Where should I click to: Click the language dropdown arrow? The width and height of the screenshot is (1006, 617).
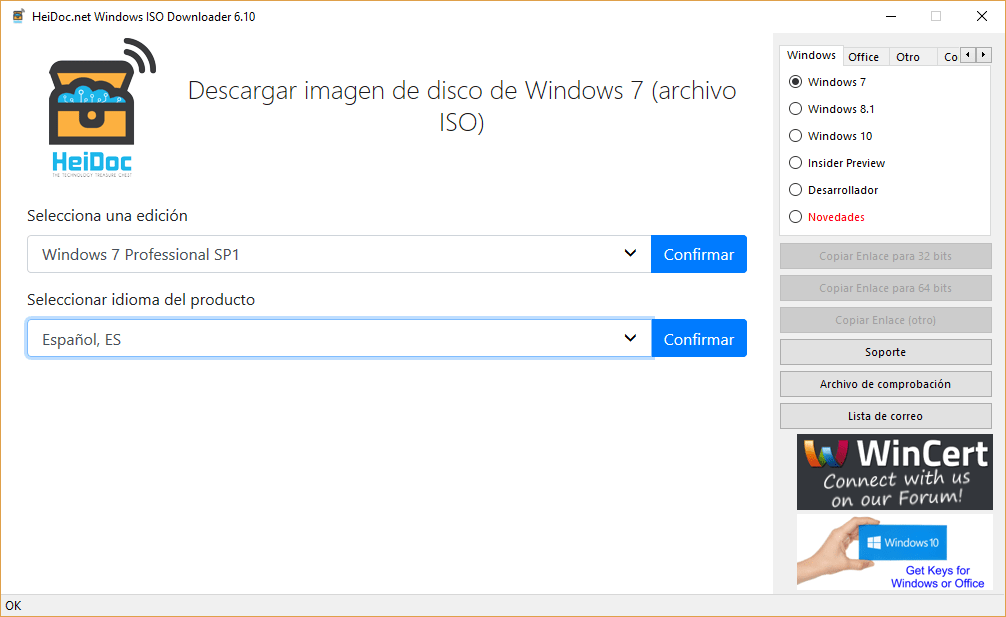click(631, 338)
